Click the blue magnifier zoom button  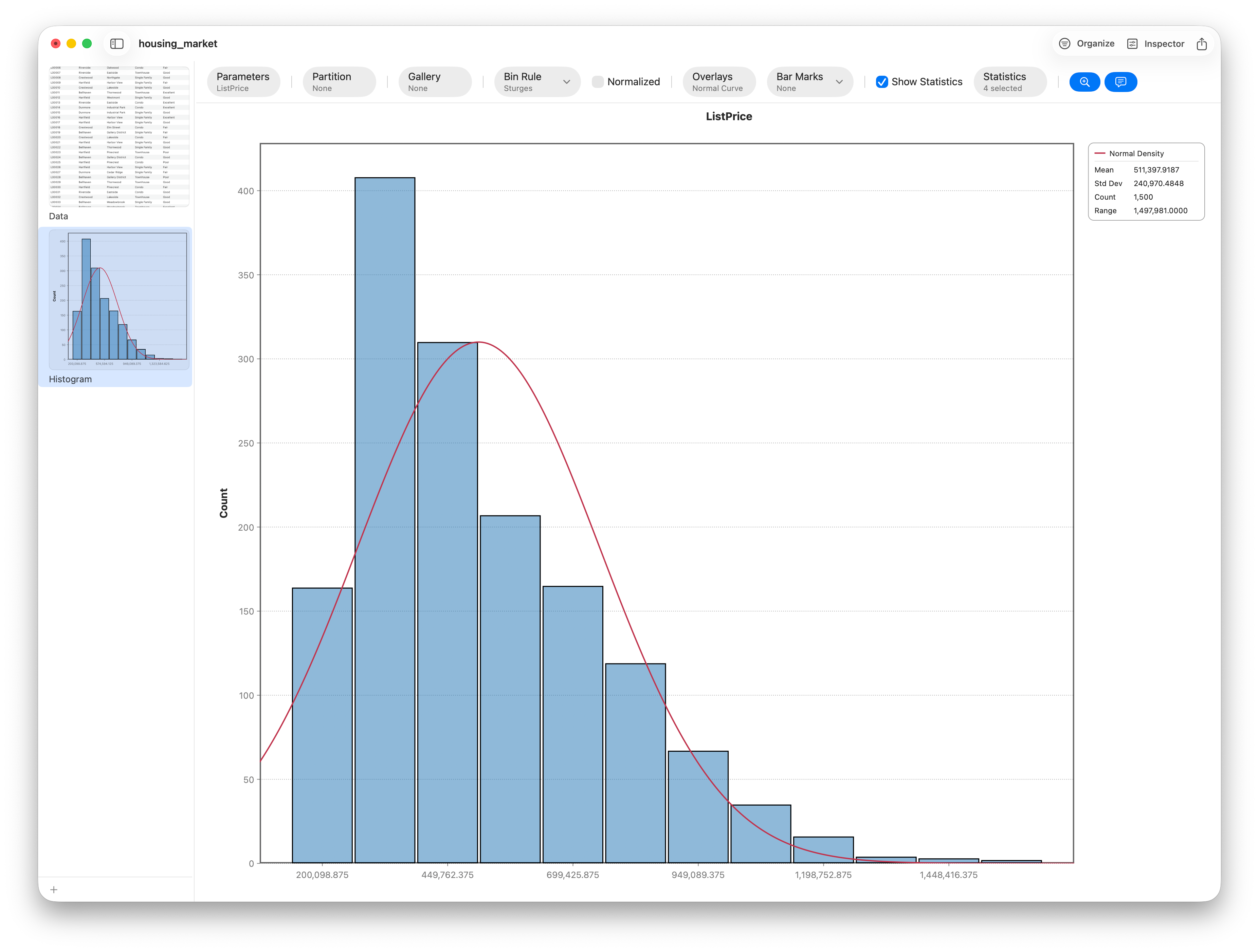(1084, 82)
